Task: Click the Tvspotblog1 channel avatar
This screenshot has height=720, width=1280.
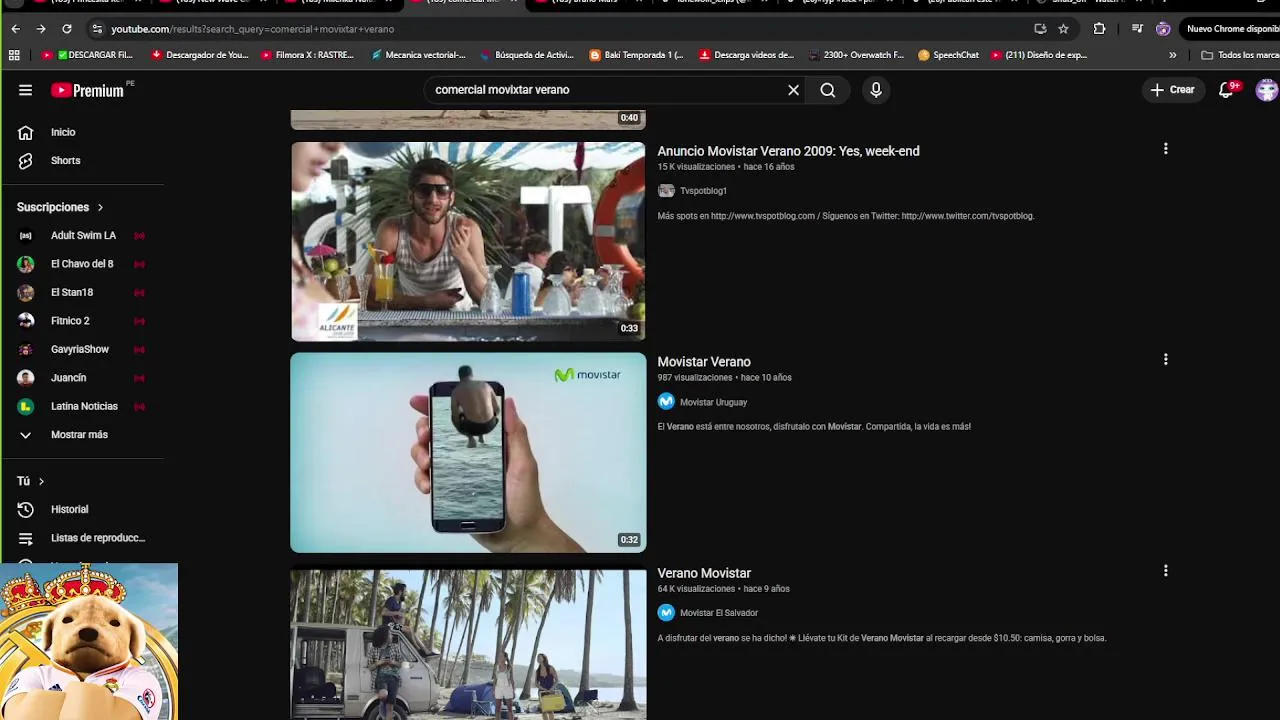Action: click(x=666, y=191)
